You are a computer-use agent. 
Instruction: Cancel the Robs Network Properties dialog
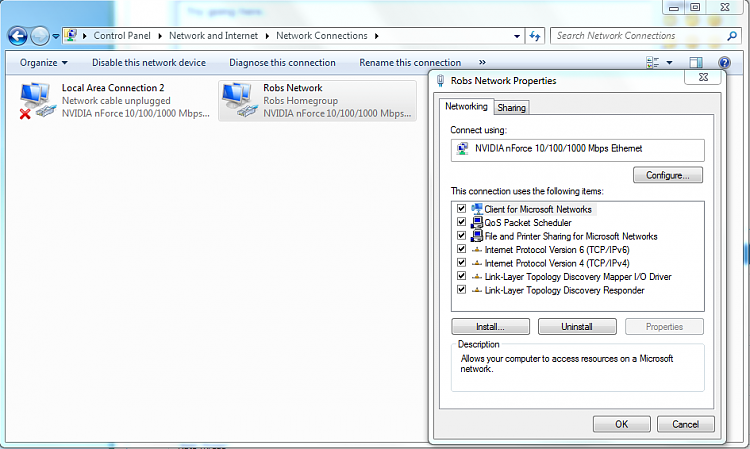[x=685, y=424]
